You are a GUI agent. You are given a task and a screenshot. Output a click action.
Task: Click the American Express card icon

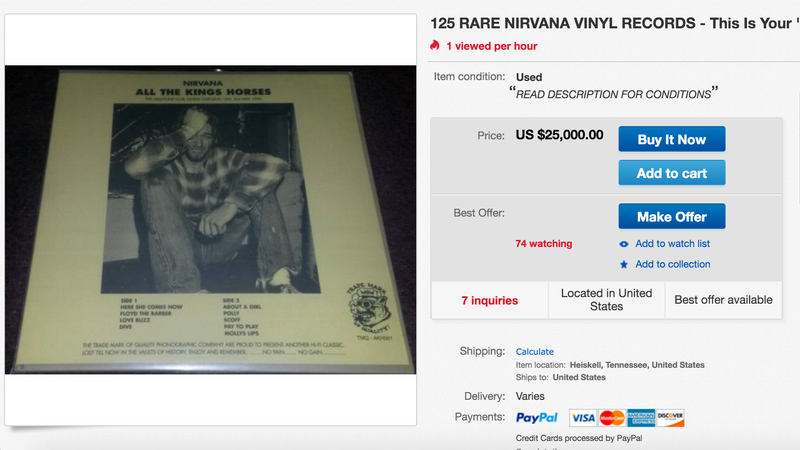point(641,418)
